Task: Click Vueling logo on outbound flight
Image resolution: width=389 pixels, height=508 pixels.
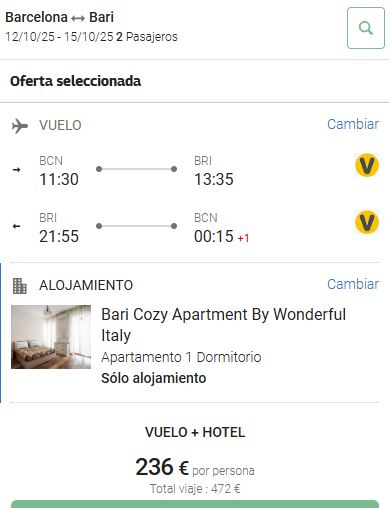Action: click(367, 165)
